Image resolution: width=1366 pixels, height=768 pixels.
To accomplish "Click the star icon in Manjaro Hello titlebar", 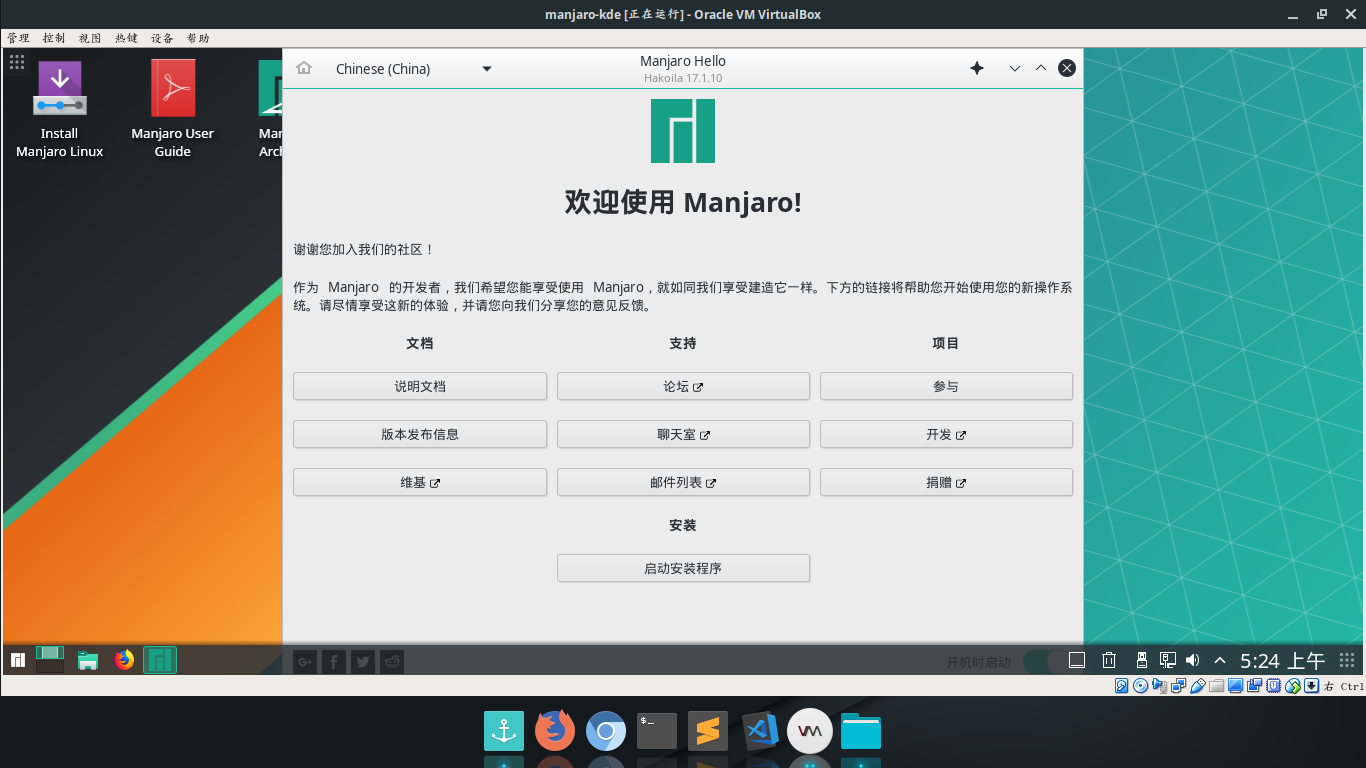I will [x=977, y=68].
